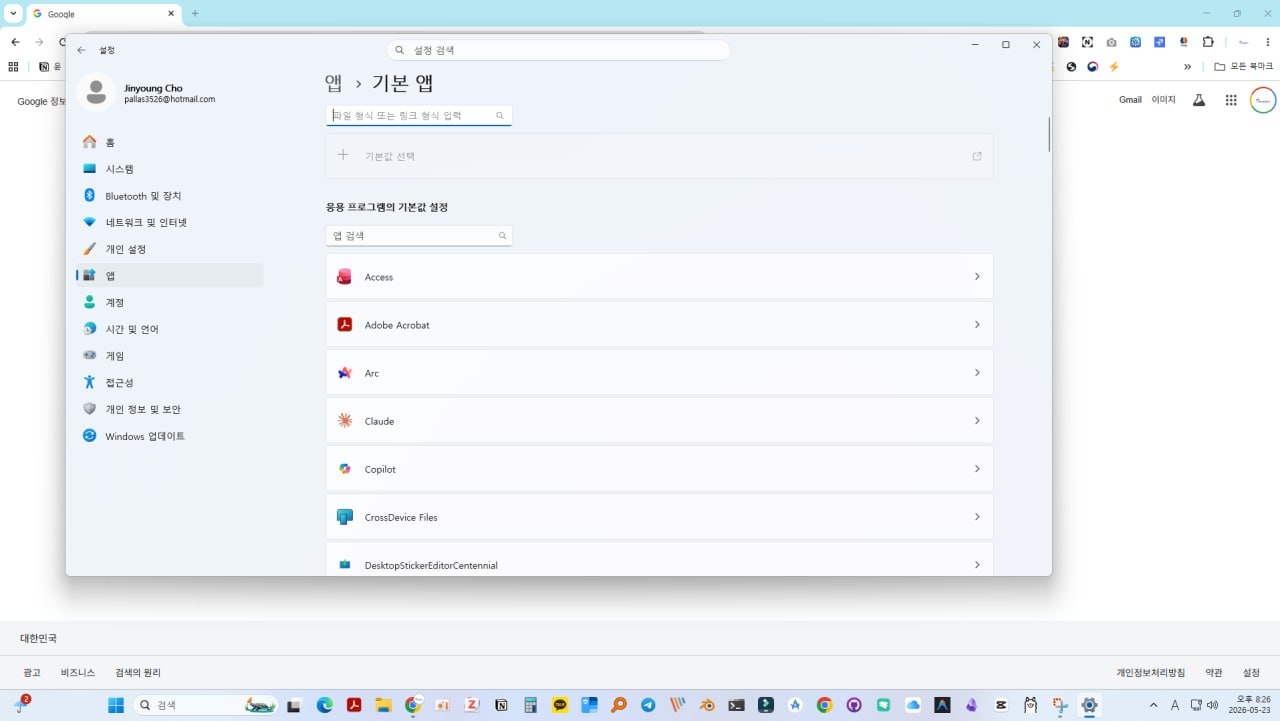Click the plus icon beside 기본값 선택
This screenshot has height=721, width=1280.
pyautogui.click(x=343, y=155)
